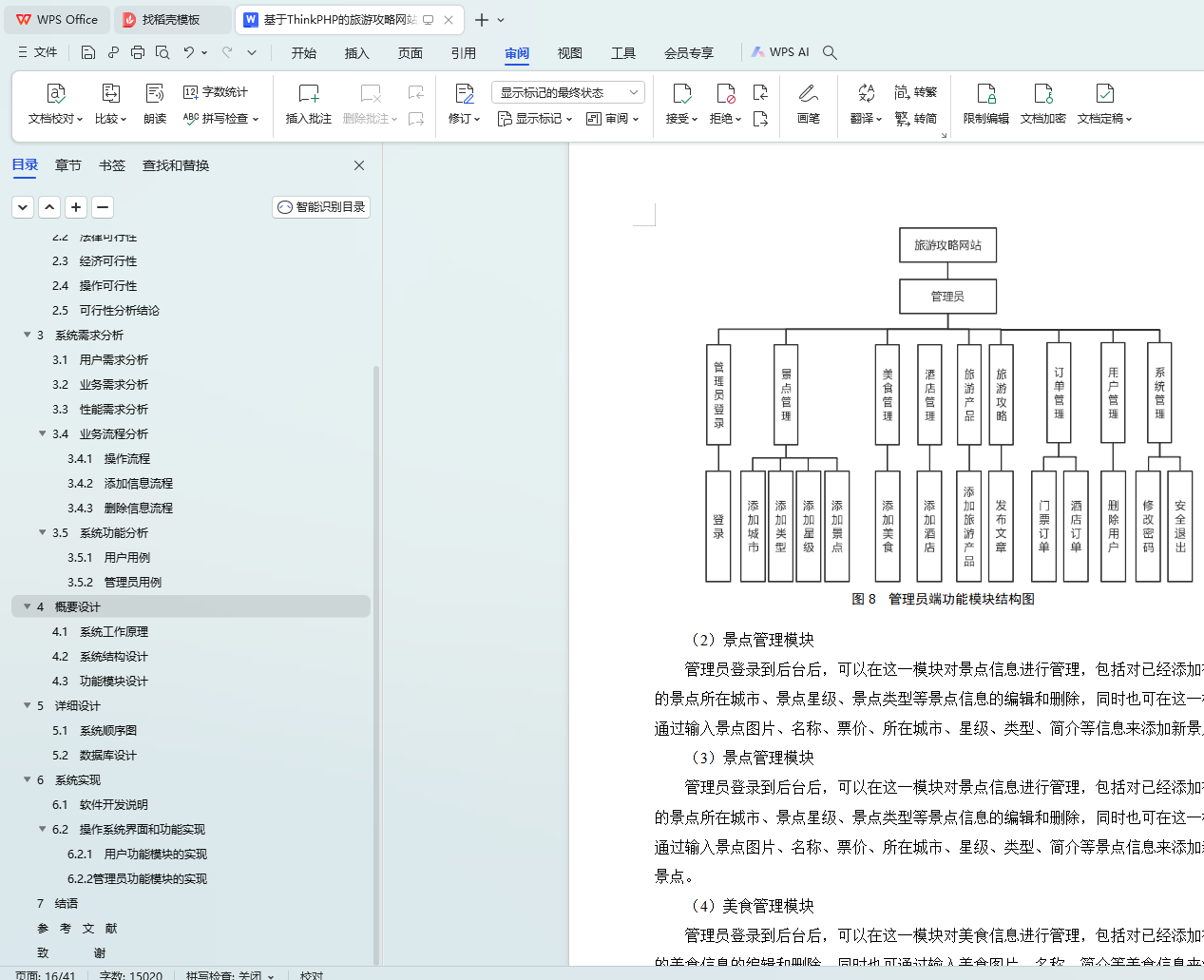Jump to 5.2 数据库设计 in outline

[x=94, y=755]
